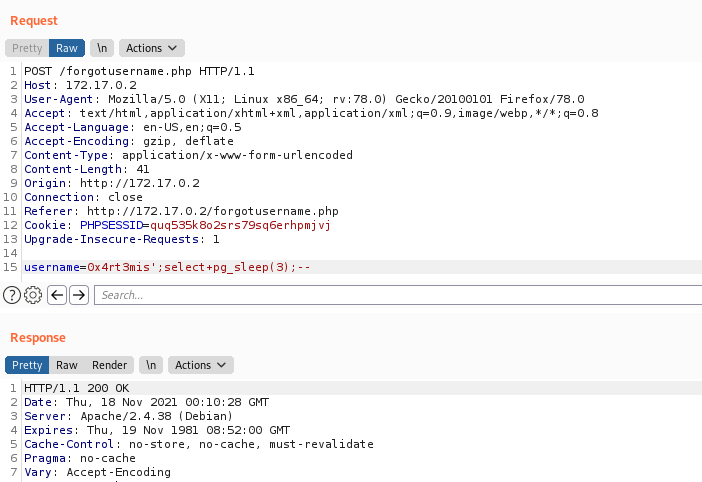
Task: Switch Request view to Pretty tab
Action: tap(27, 48)
